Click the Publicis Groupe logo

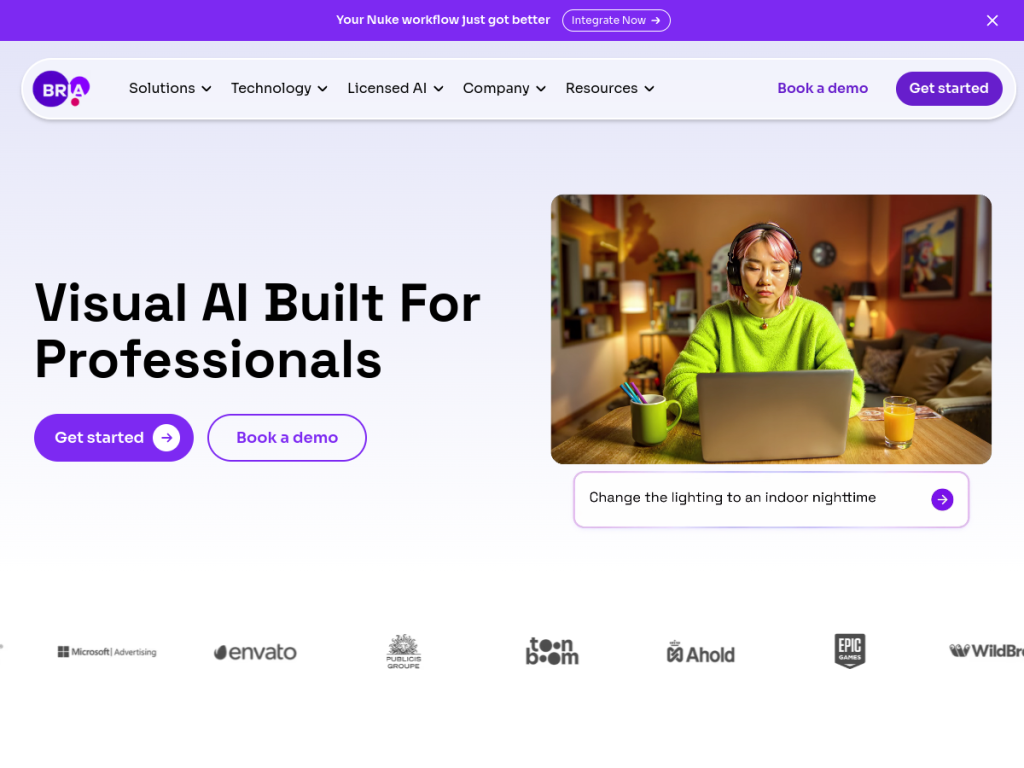404,651
